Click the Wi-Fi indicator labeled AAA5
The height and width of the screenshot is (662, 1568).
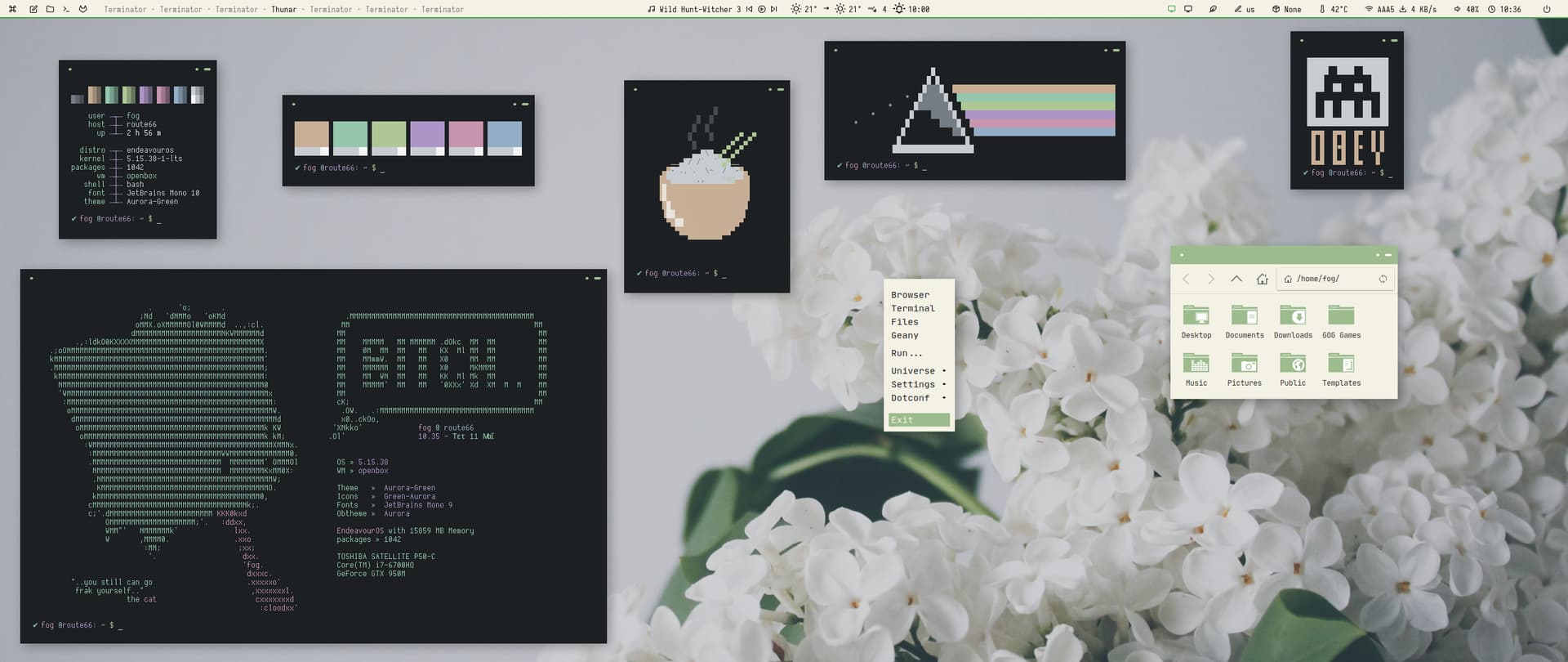[x=1379, y=9]
